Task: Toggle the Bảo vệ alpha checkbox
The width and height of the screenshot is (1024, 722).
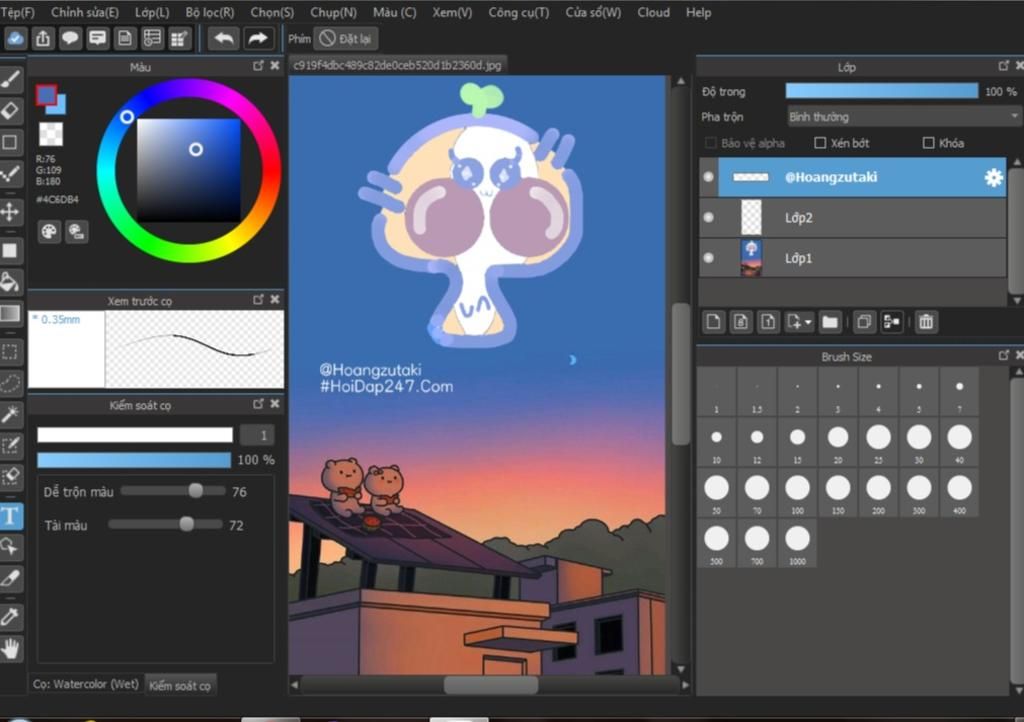Action: pos(711,143)
